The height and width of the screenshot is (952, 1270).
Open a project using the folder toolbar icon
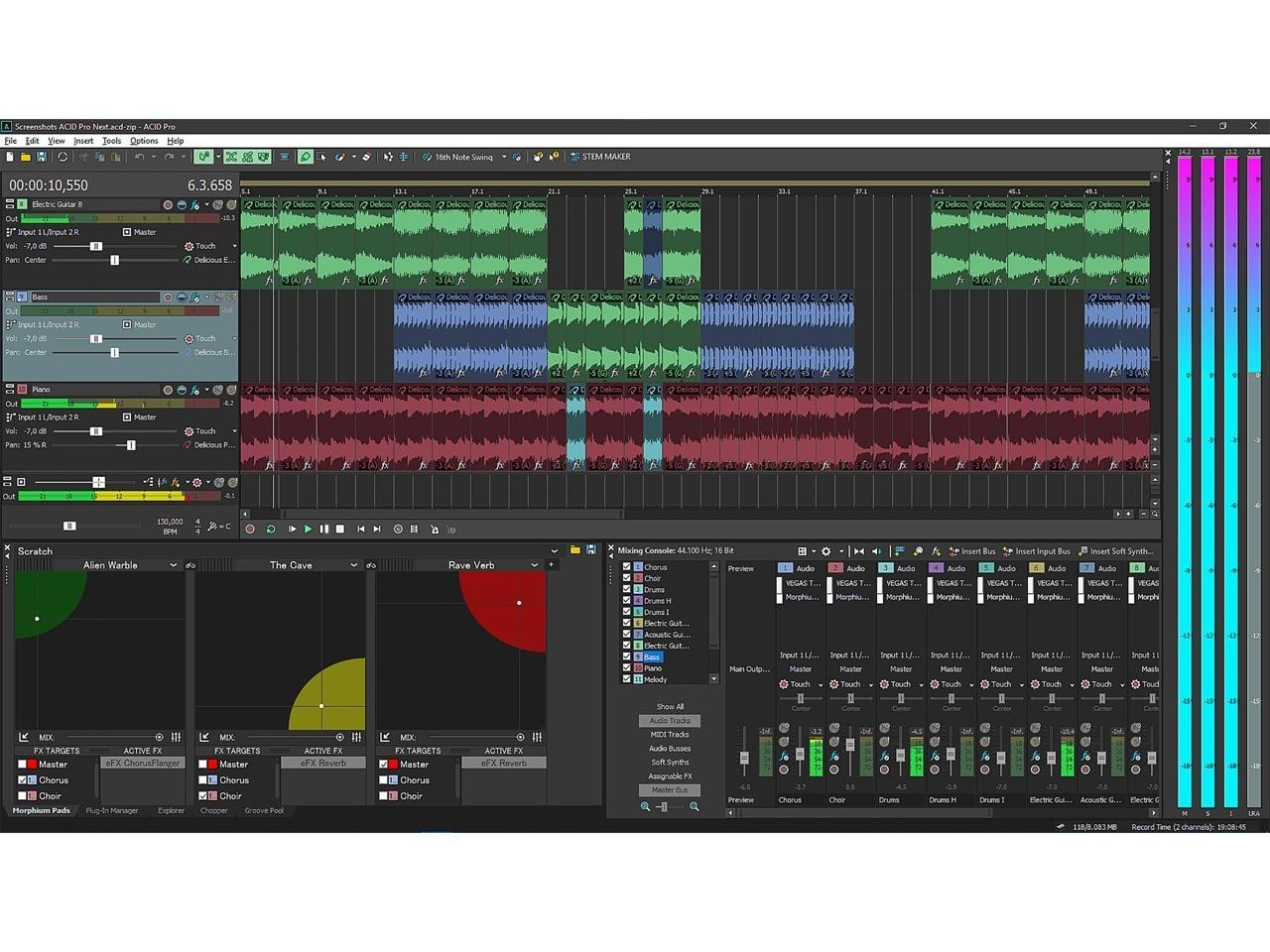[x=26, y=157]
